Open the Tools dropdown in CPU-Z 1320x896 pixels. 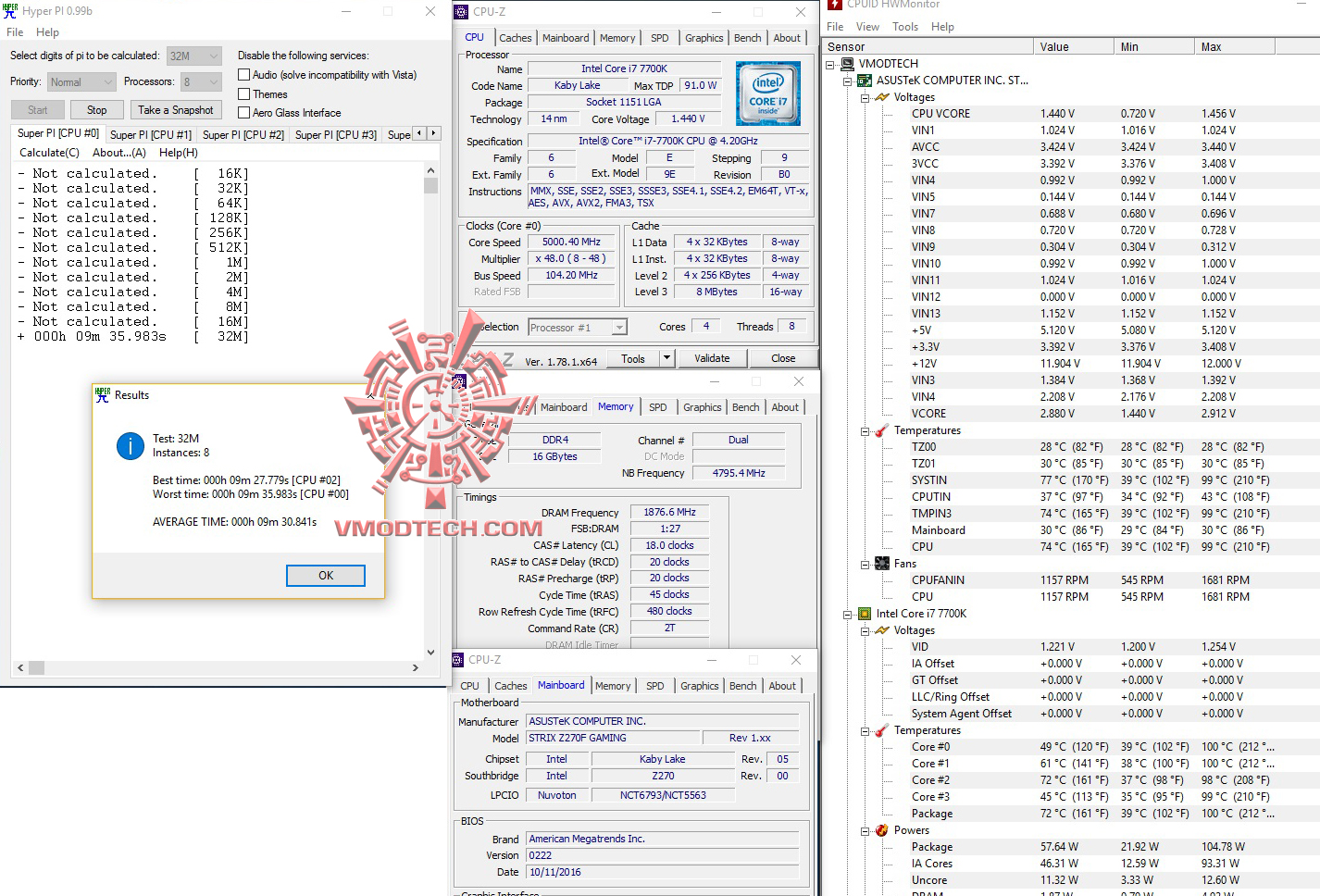point(666,358)
